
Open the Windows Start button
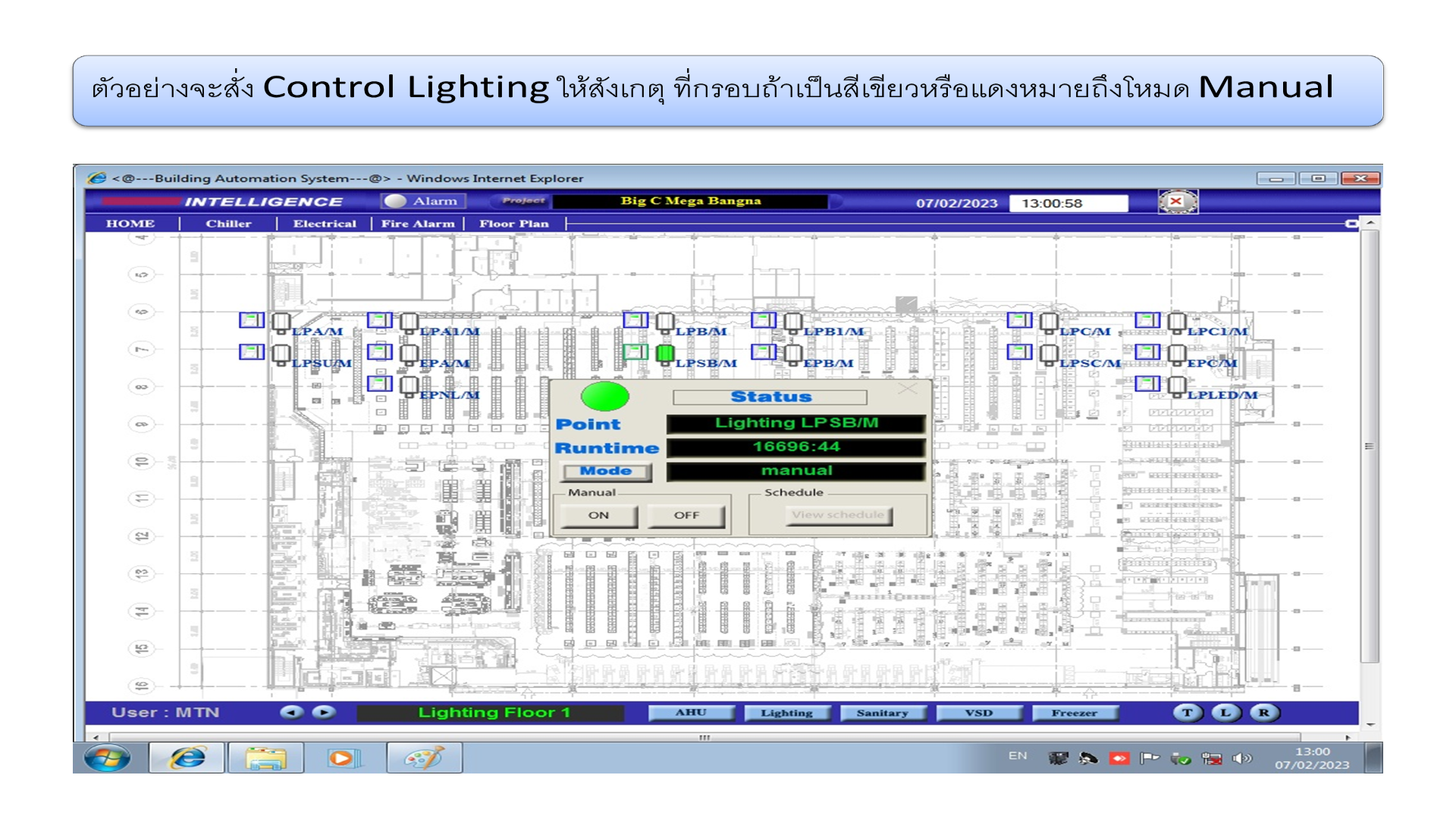pyautogui.click(x=107, y=758)
